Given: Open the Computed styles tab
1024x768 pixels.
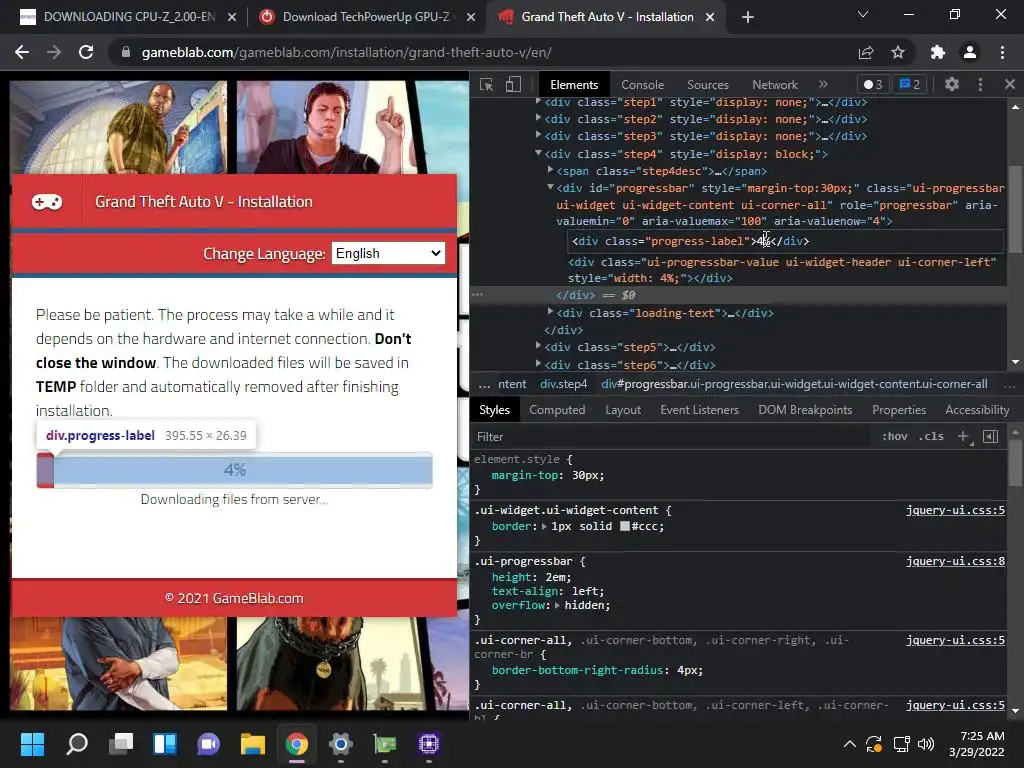Looking at the screenshot, I should (x=557, y=410).
